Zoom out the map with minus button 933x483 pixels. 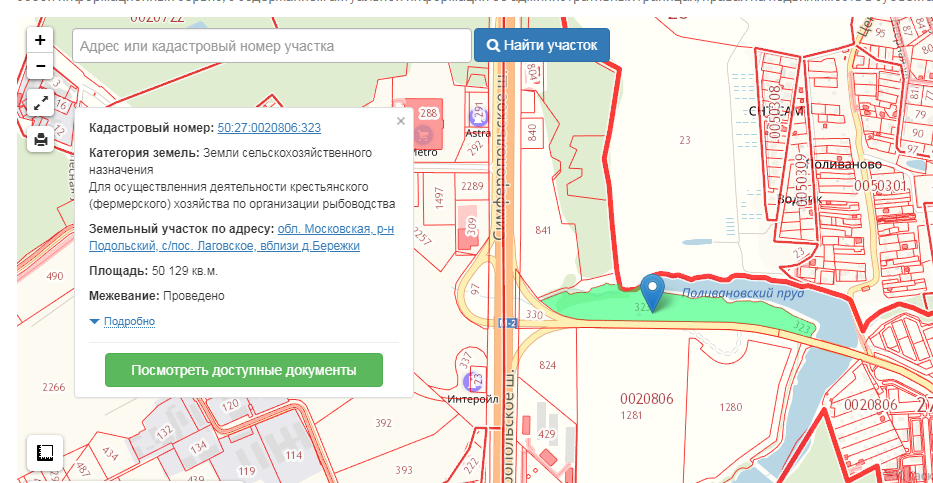coord(40,67)
